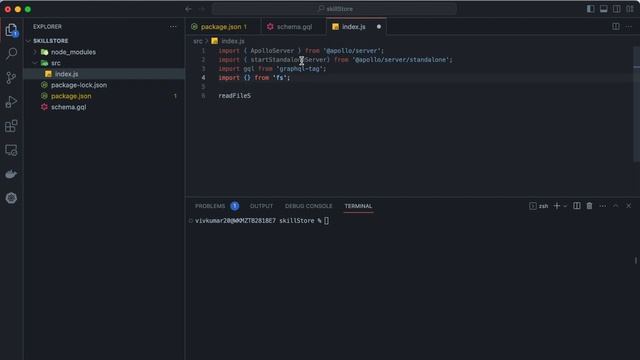Open the Search view in activity bar
The width and height of the screenshot is (640, 360).
point(11,53)
